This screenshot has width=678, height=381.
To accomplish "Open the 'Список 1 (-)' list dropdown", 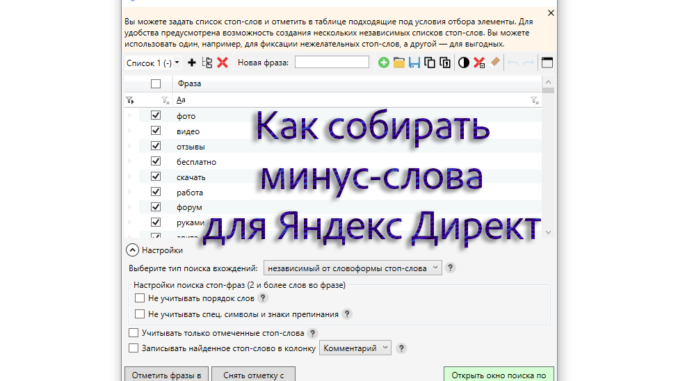I will tap(153, 63).
